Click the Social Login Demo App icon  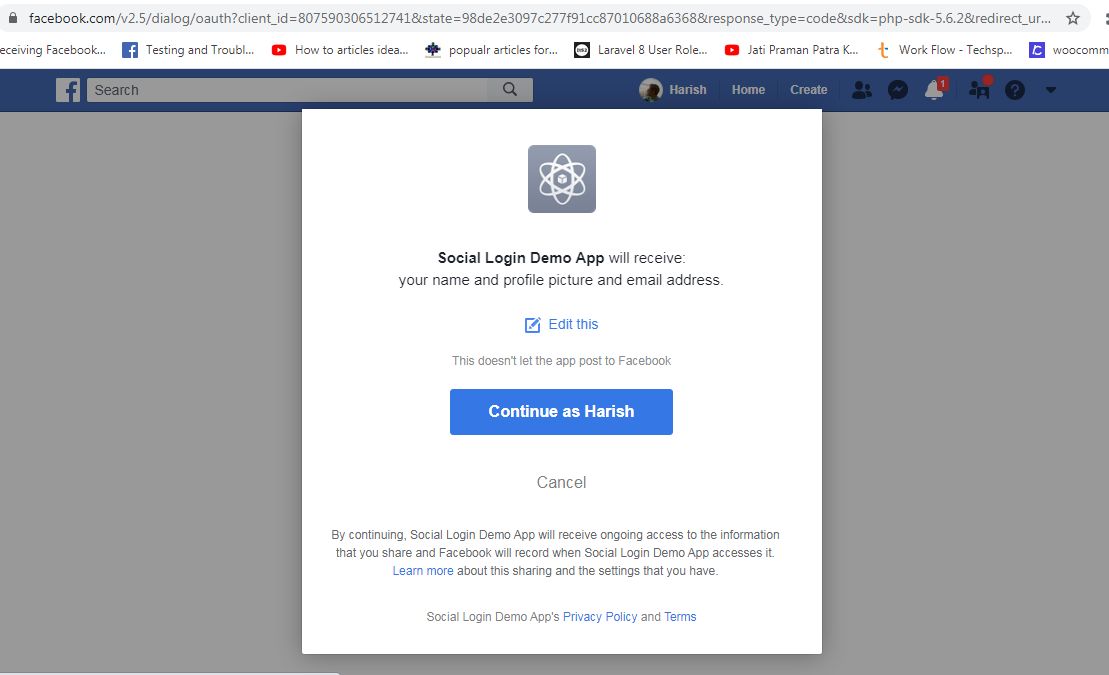pos(562,179)
